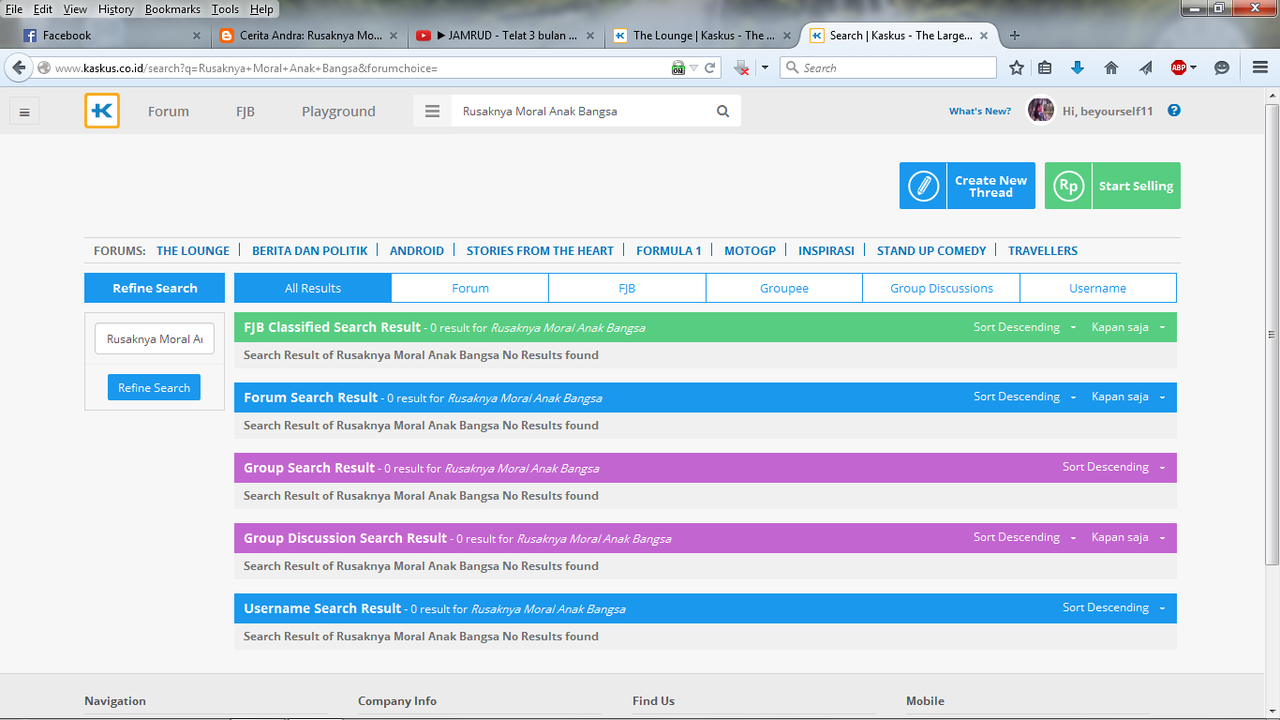Open Group Search Sort Descending dropdown
Viewport: 1280px width, 720px height.
1113,467
